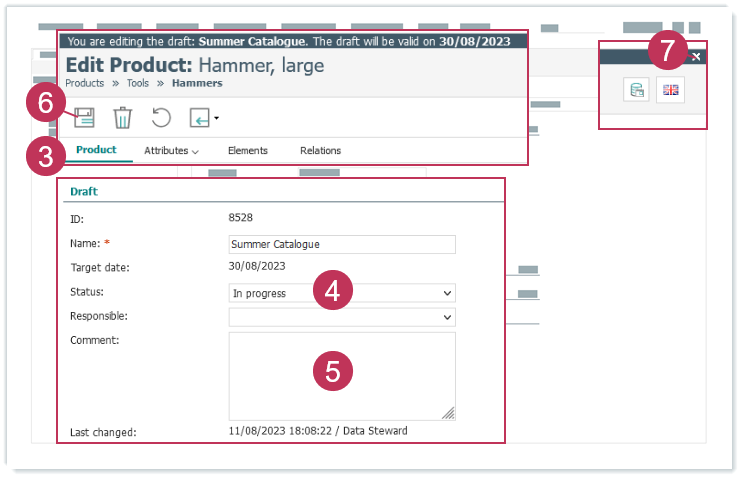The height and width of the screenshot is (479, 742).
Task: Click the UK flag language icon
Action: pyautogui.click(x=670, y=91)
